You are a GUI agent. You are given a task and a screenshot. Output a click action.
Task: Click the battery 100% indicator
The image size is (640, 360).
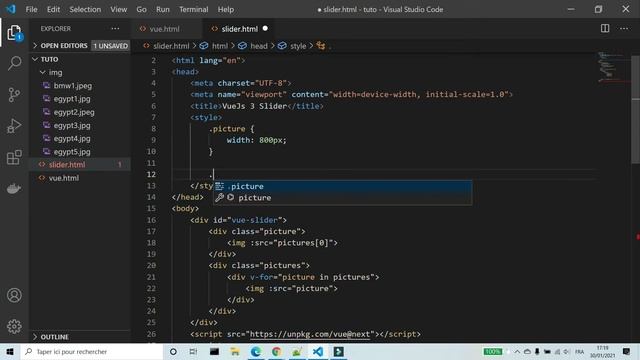tap(493, 351)
